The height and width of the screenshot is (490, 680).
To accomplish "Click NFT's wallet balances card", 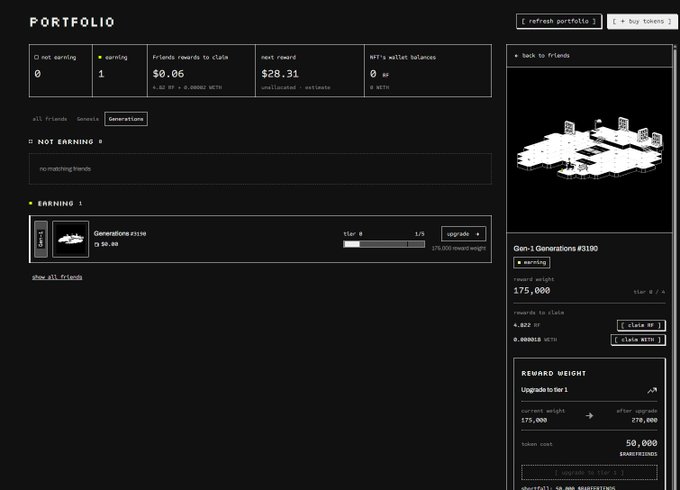I will click(x=428, y=70).
